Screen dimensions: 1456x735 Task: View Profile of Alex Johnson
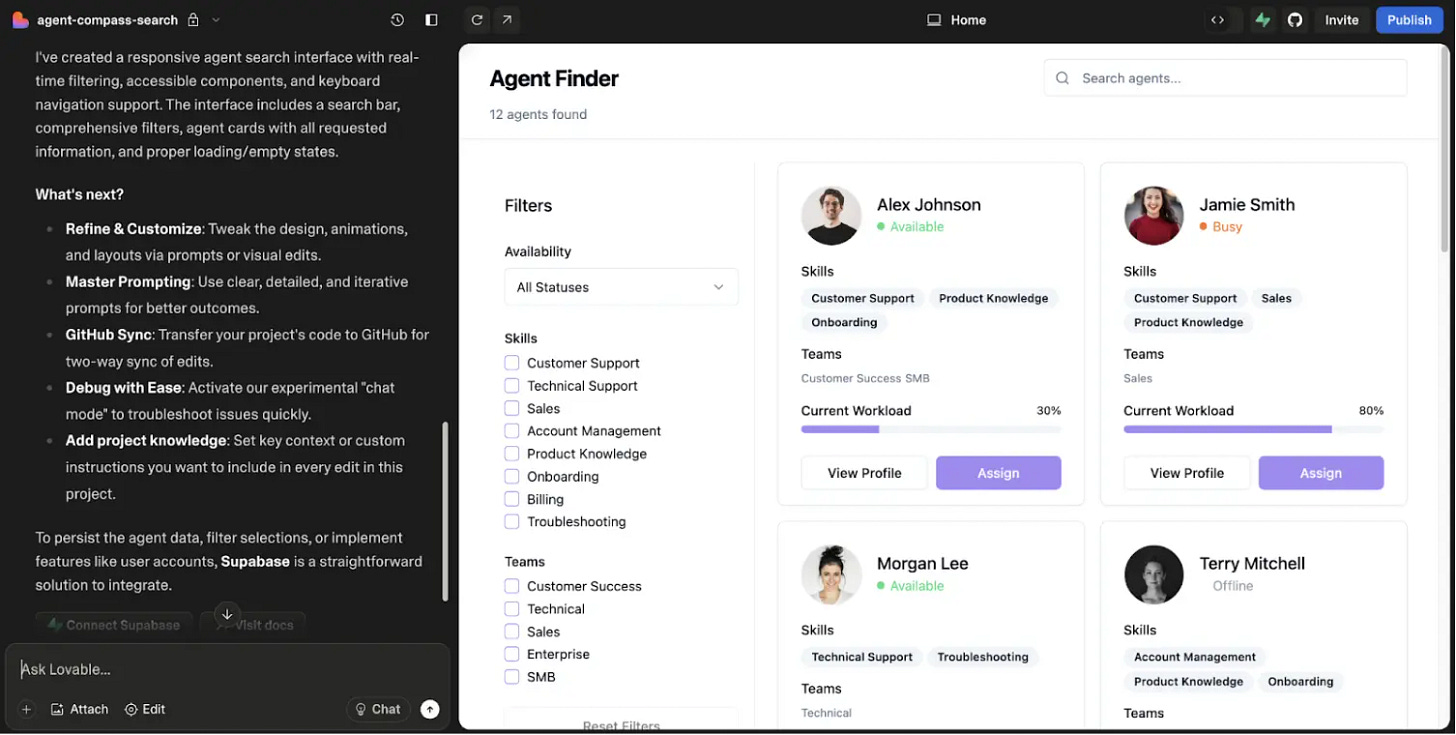pyautogui.click(x=864, y=473)
